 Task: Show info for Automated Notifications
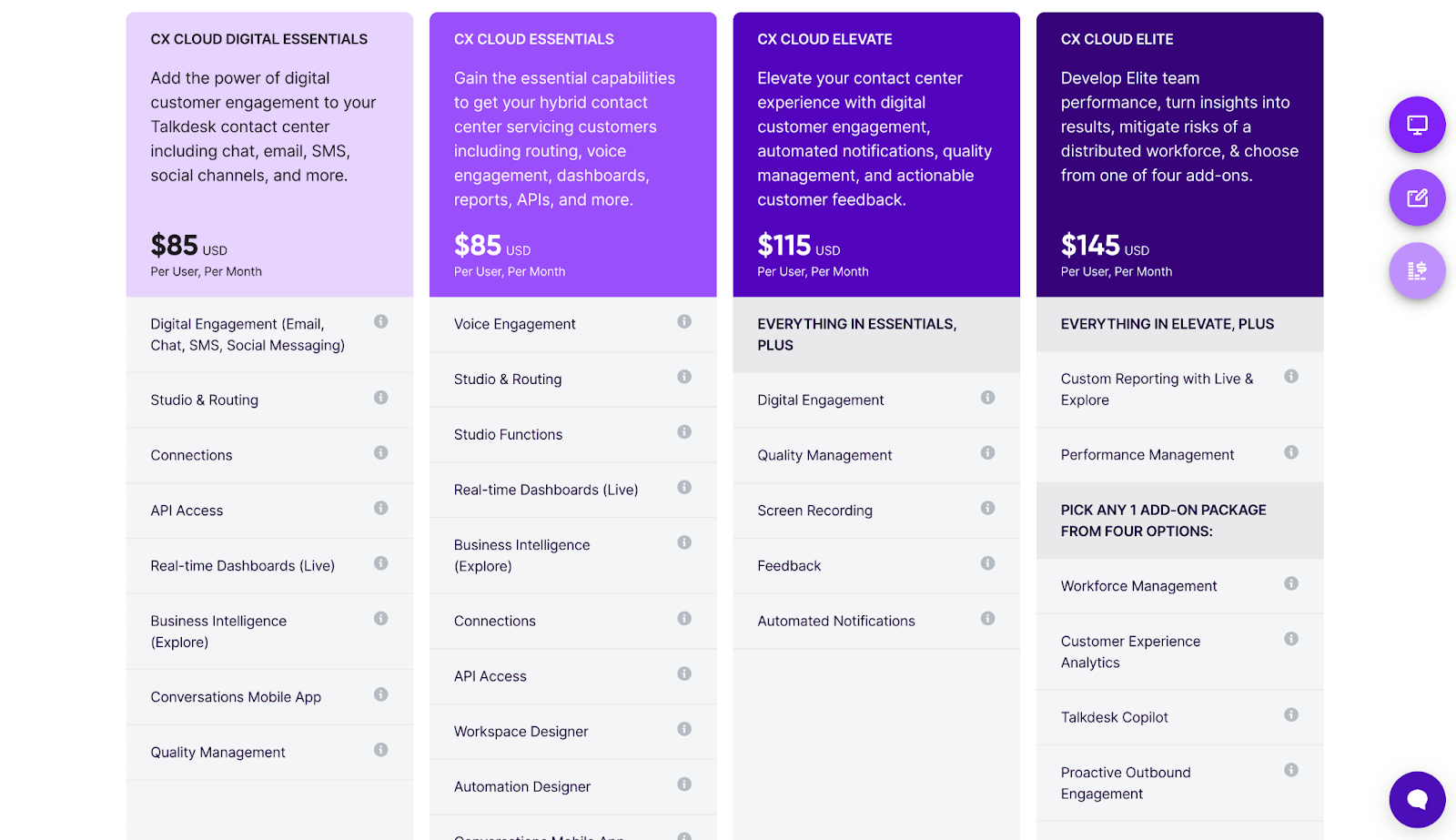click(x=987, y=619)
